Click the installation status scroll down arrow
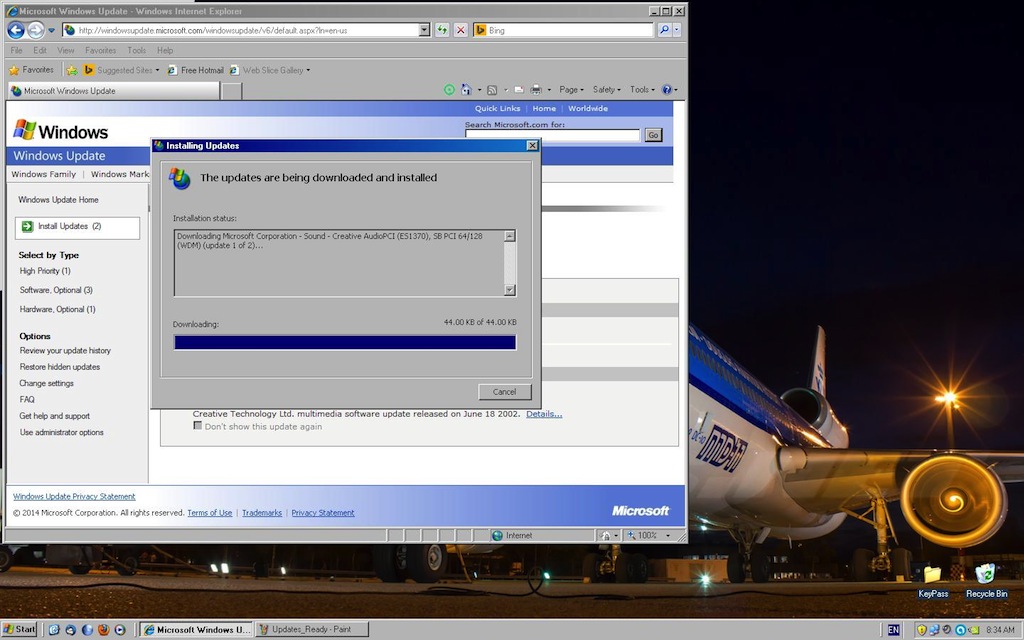Screen dimensions: 1024x640 coord(510,290)
